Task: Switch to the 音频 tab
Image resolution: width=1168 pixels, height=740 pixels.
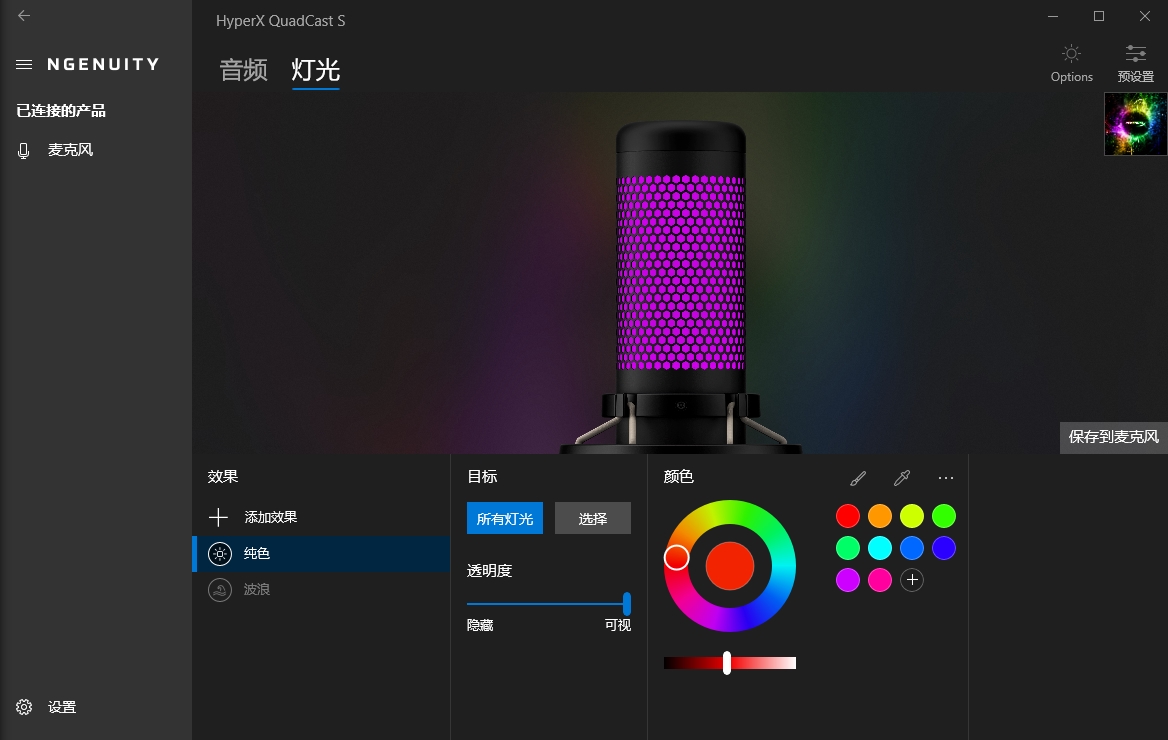Action: point(244,70)
